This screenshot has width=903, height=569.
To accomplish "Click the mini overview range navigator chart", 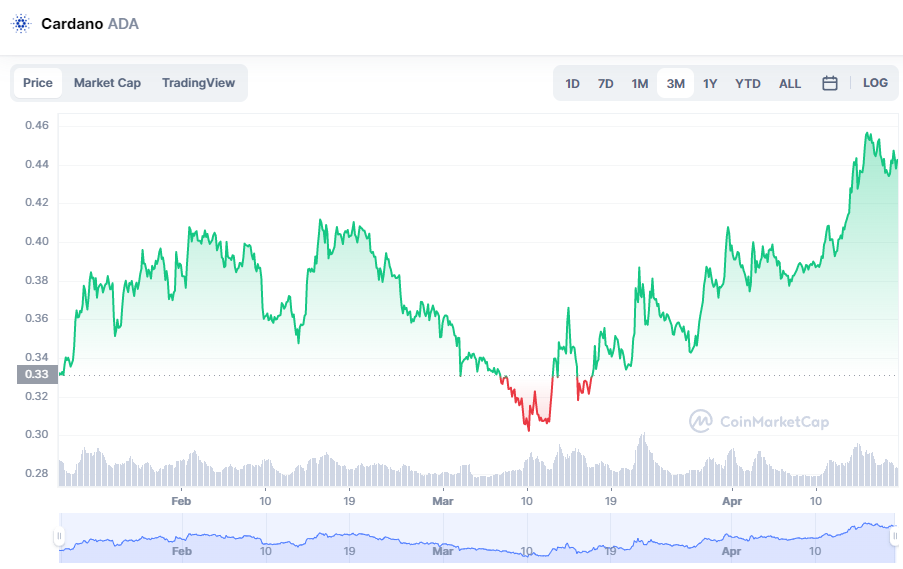I will (x=477, y=538).
